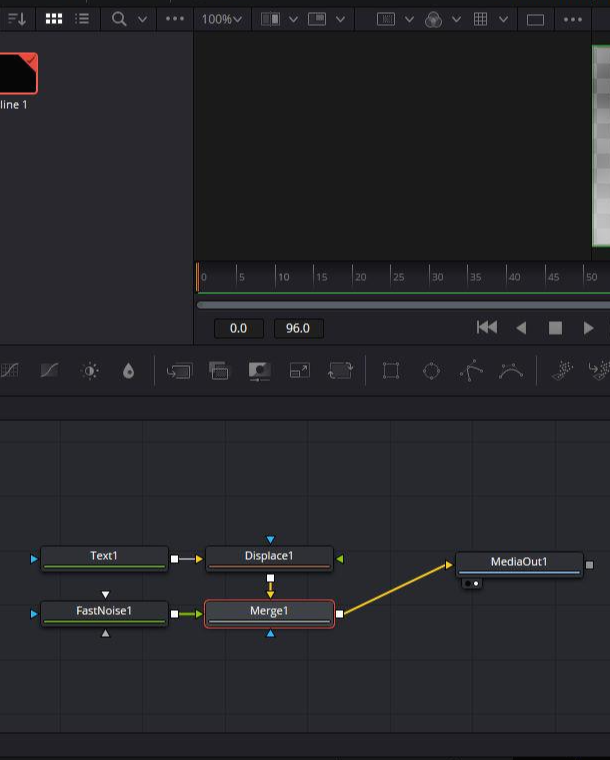Click the Displace1 node output square
This screenshot has height=760, width=610.
tap(270, 578)
